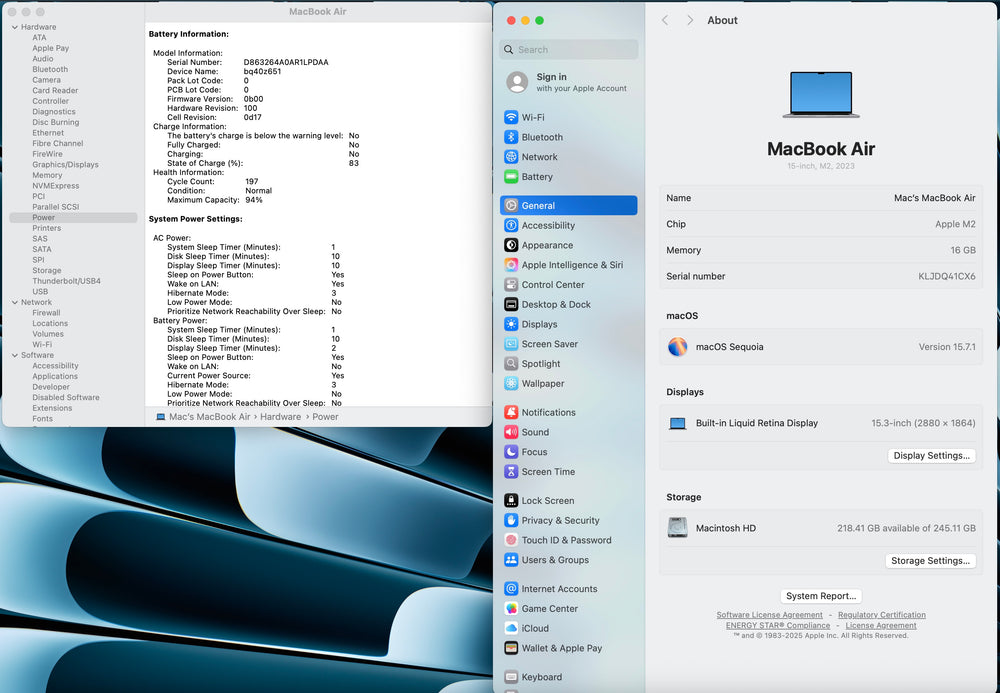Open the Accessibility settings pane
The width and height of the screenshot is (1000, 693).
click(548, 225)
